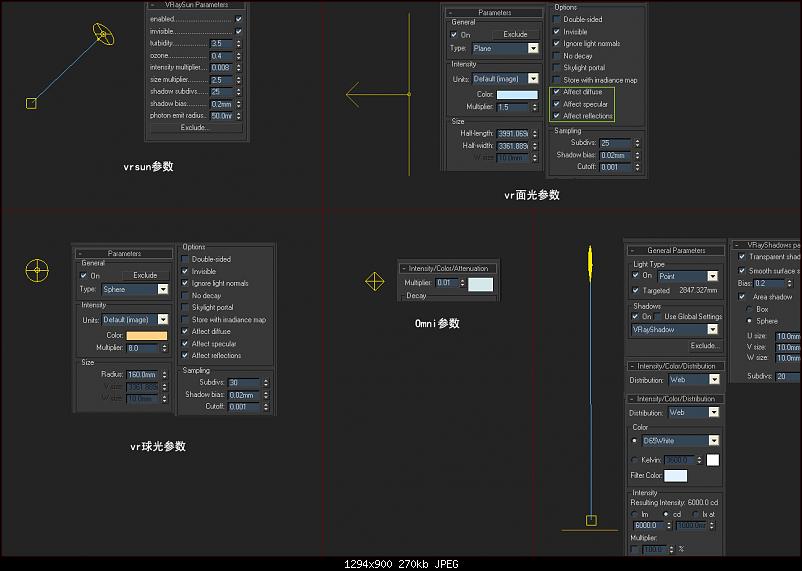Open the Filter Color swatch
This screenshot has width=802, height=571.
676,476
